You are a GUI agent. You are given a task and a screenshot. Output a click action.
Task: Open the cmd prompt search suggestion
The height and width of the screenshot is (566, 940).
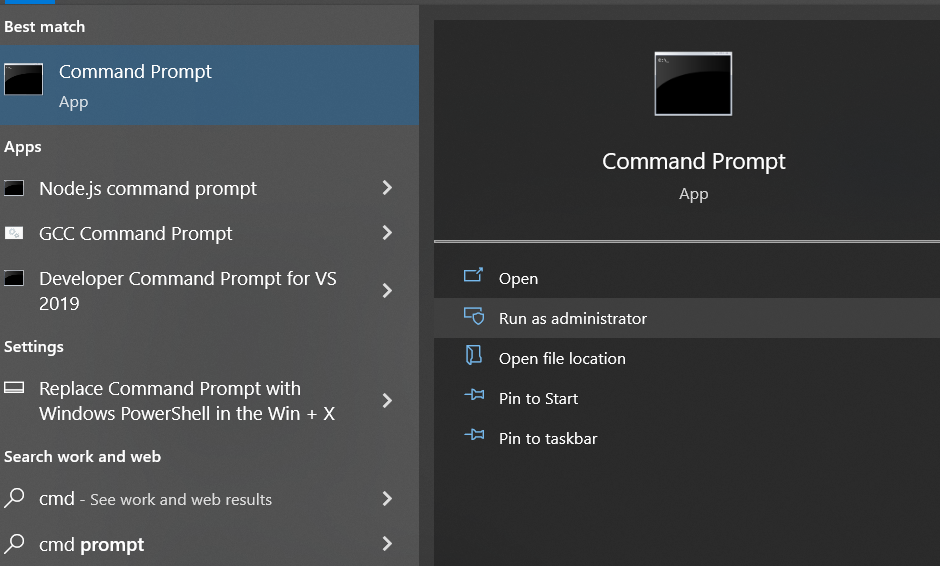[x=92, y=545]
